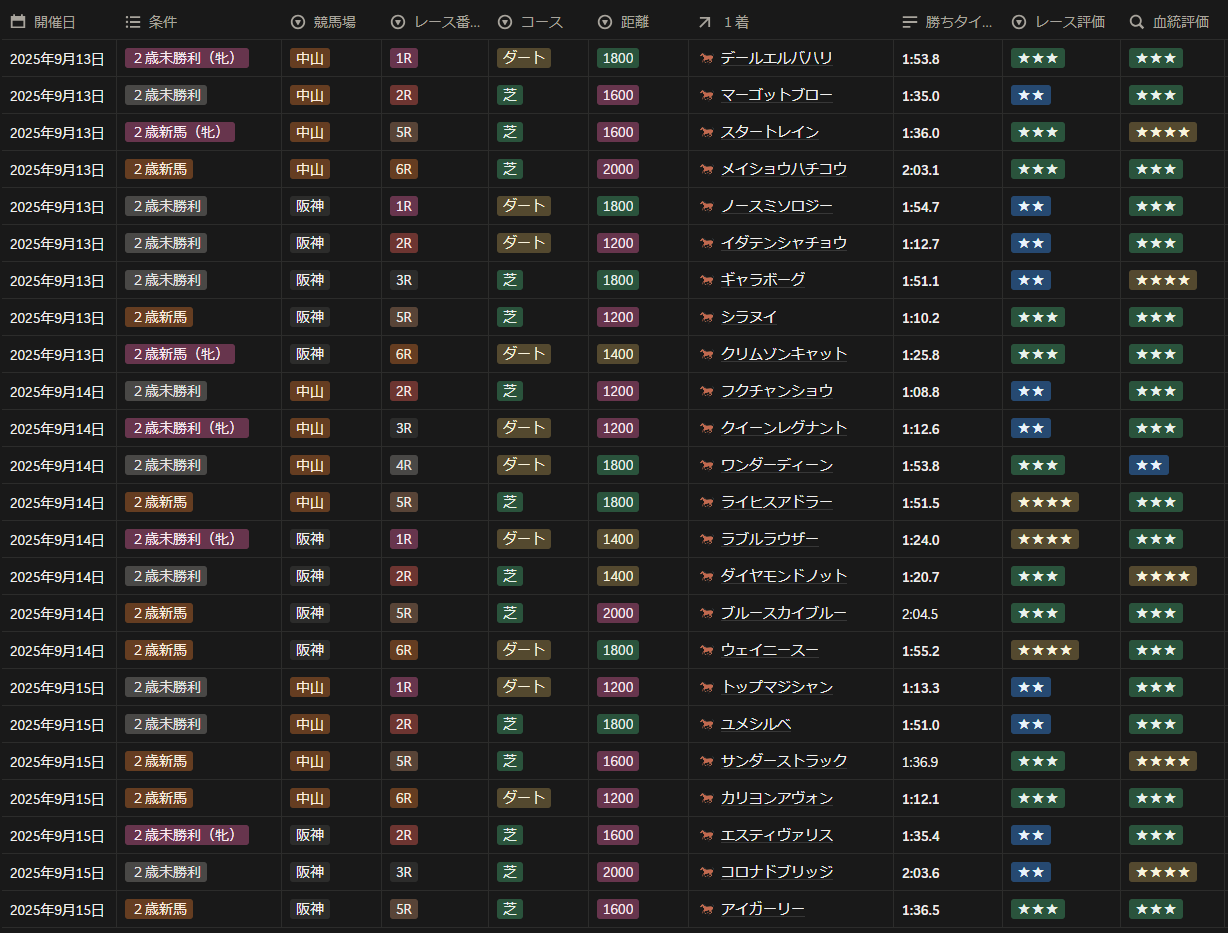Click horse icon beside ノースミソロジー
The width and height of the screenshot is (1228, 933).
(707, 206)
